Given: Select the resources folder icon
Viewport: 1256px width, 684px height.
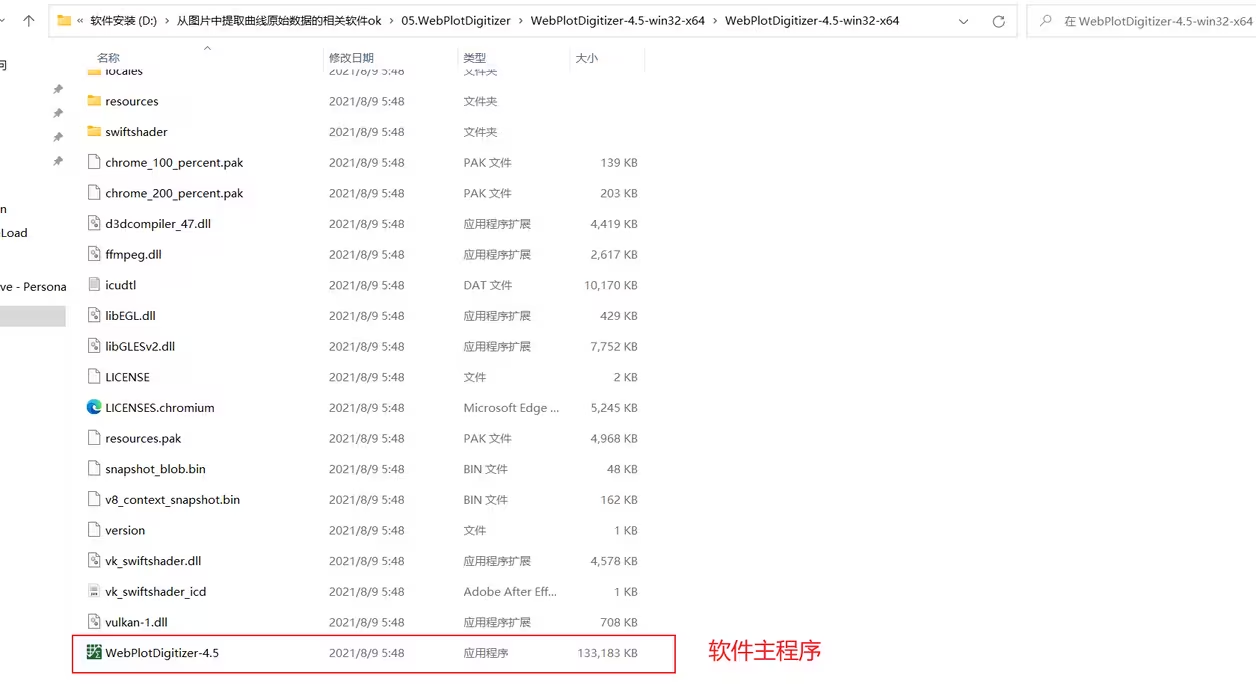Looking at the screenshot, I should [x=94, y=101].
